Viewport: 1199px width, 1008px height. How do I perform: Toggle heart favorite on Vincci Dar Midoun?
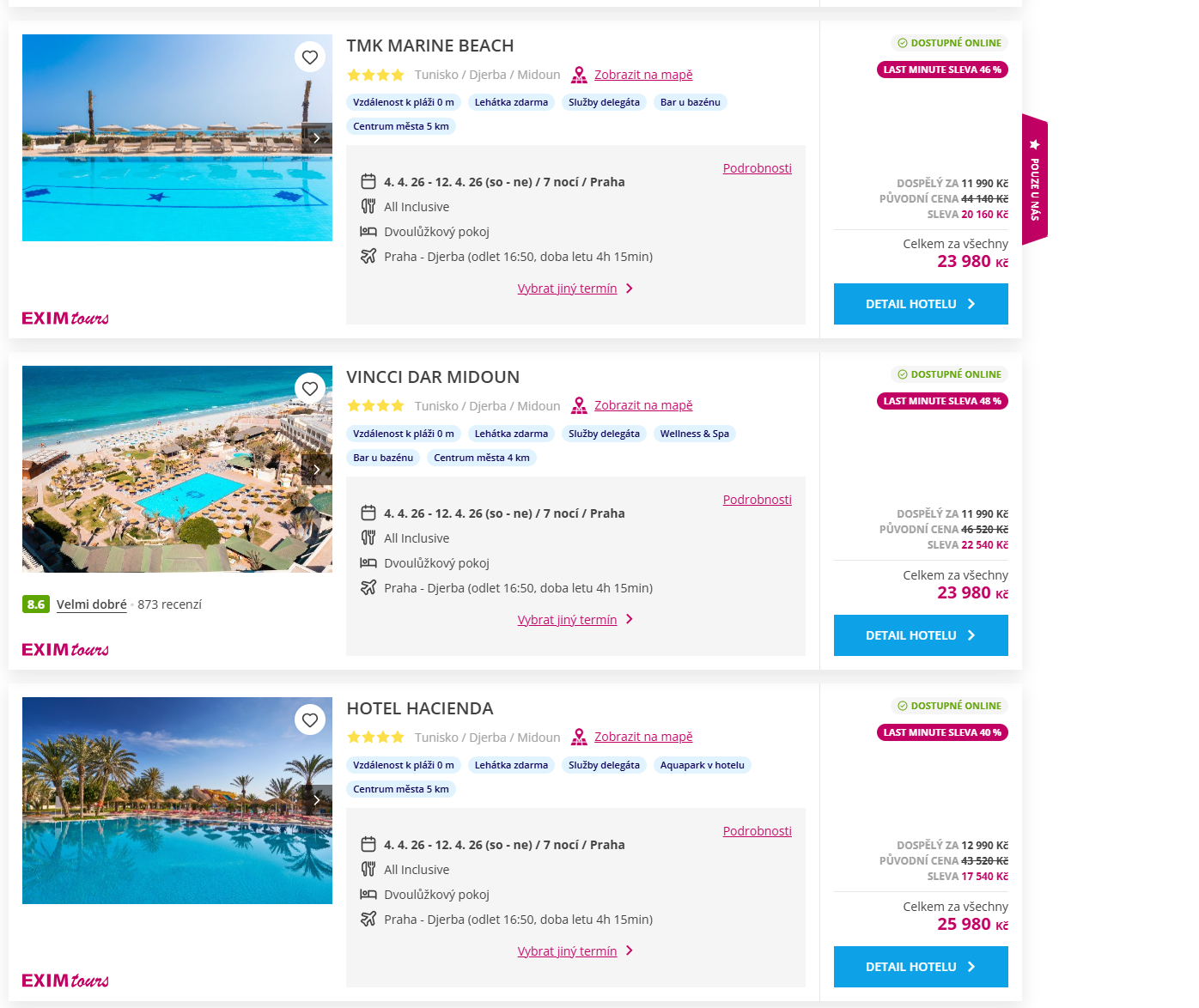click(x=310, y=389)
